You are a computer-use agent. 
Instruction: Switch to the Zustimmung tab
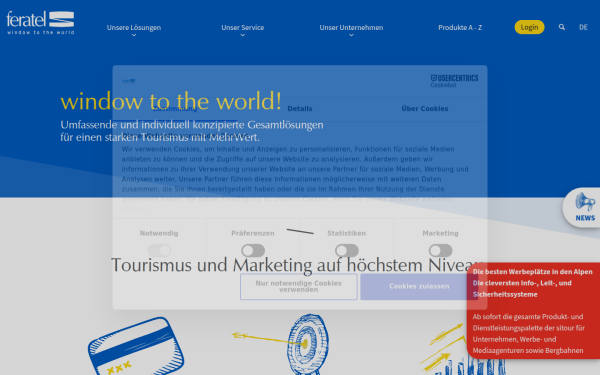tap(175, 109)
